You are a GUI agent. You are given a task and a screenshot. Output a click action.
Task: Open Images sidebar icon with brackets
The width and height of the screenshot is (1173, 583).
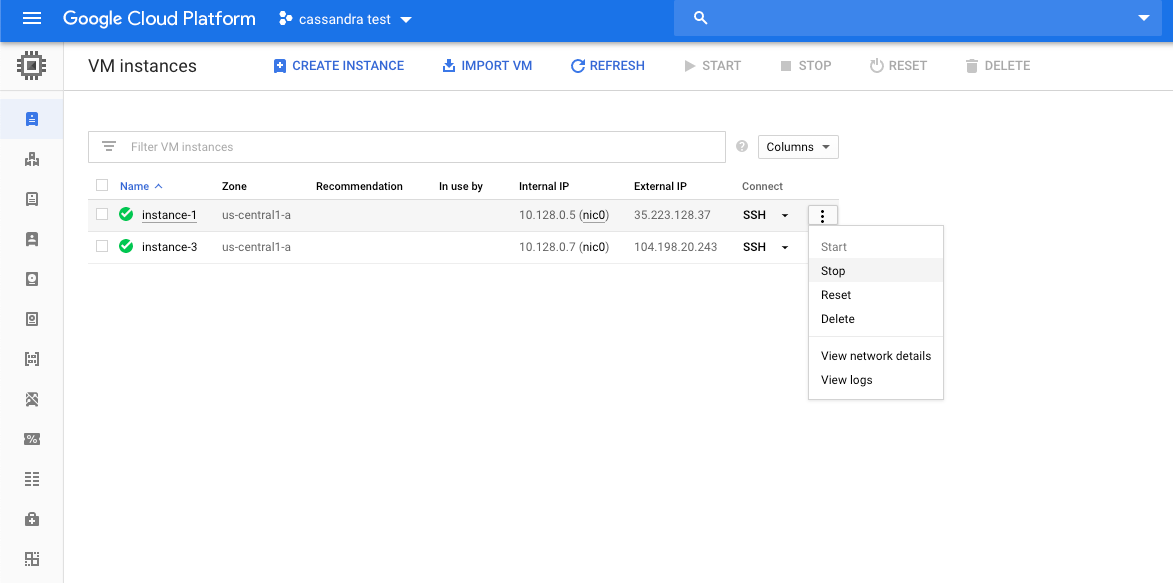(x=31, y=359)
